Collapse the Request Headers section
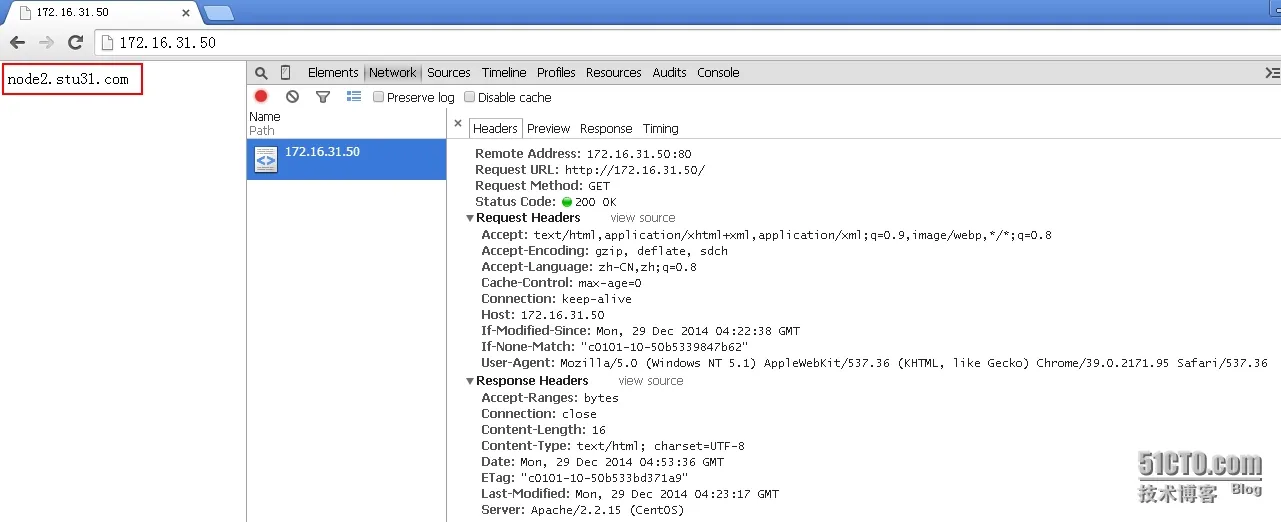1281x522 pixels. (470, 218)
